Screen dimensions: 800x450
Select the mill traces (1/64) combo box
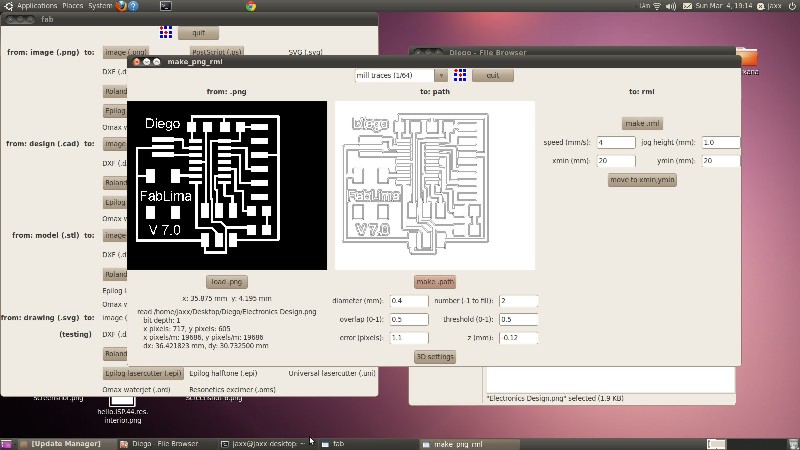(x=395, y=76)
